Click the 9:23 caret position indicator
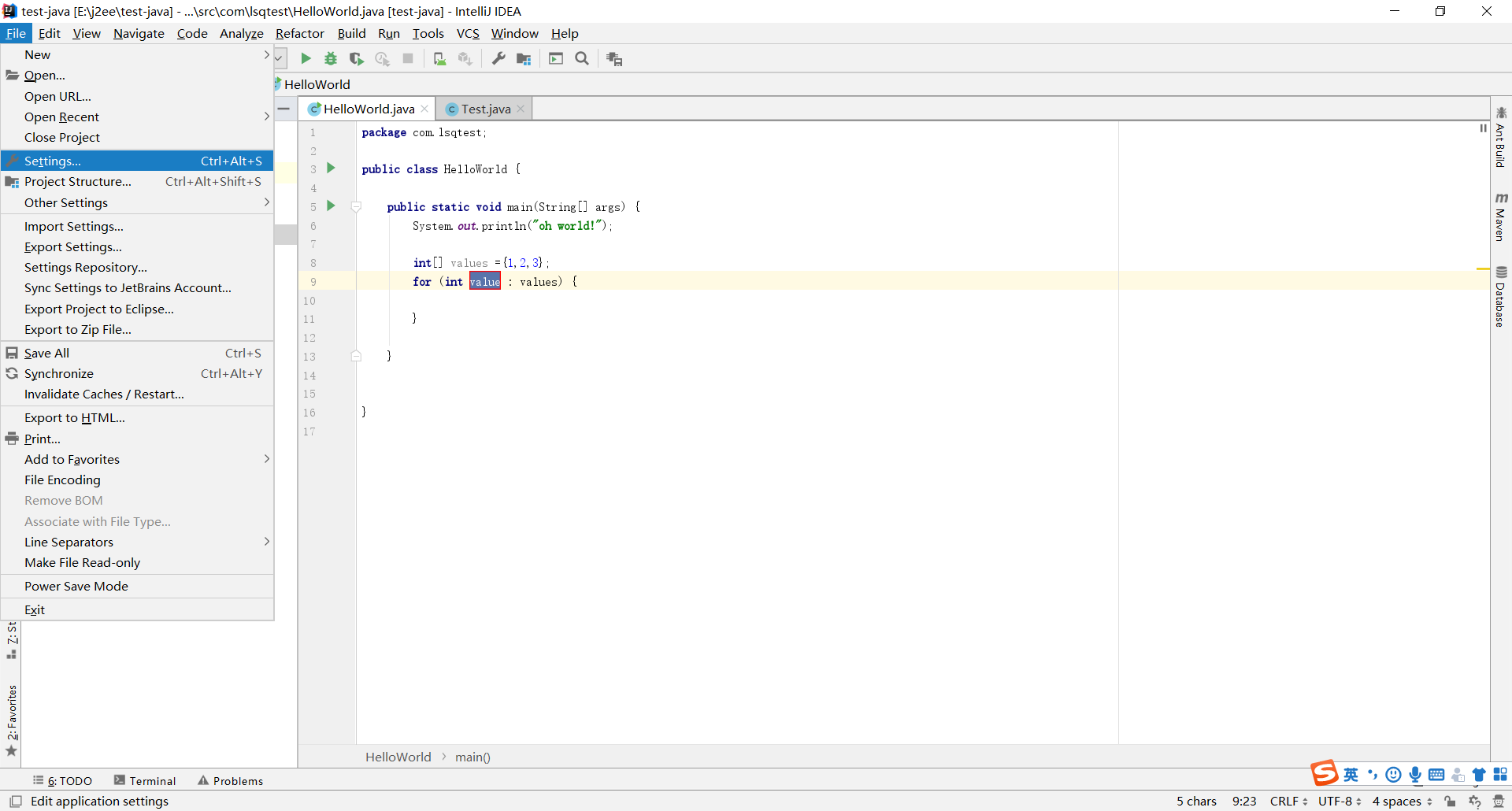 pyautogui.click(x=1244, y=802)
